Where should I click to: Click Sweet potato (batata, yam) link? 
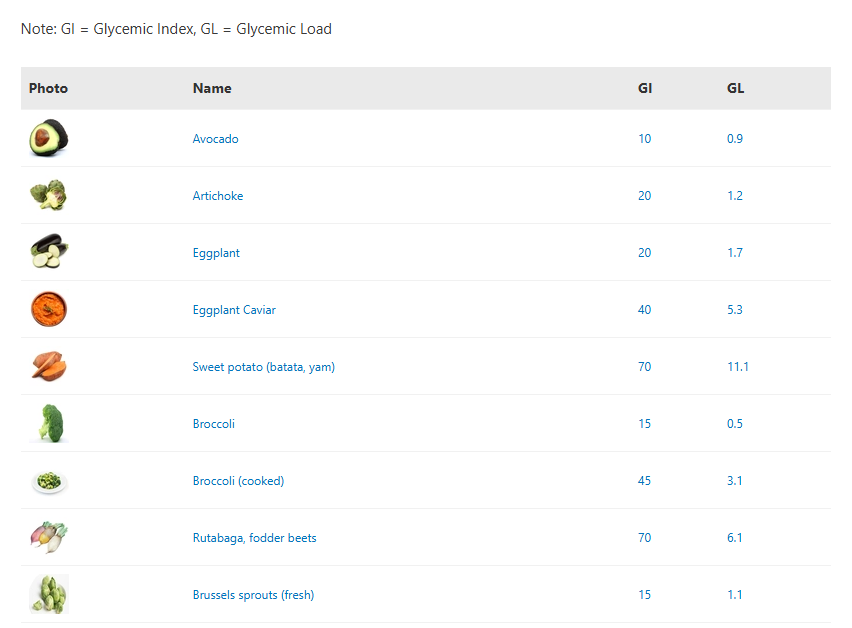pos(264,367)
